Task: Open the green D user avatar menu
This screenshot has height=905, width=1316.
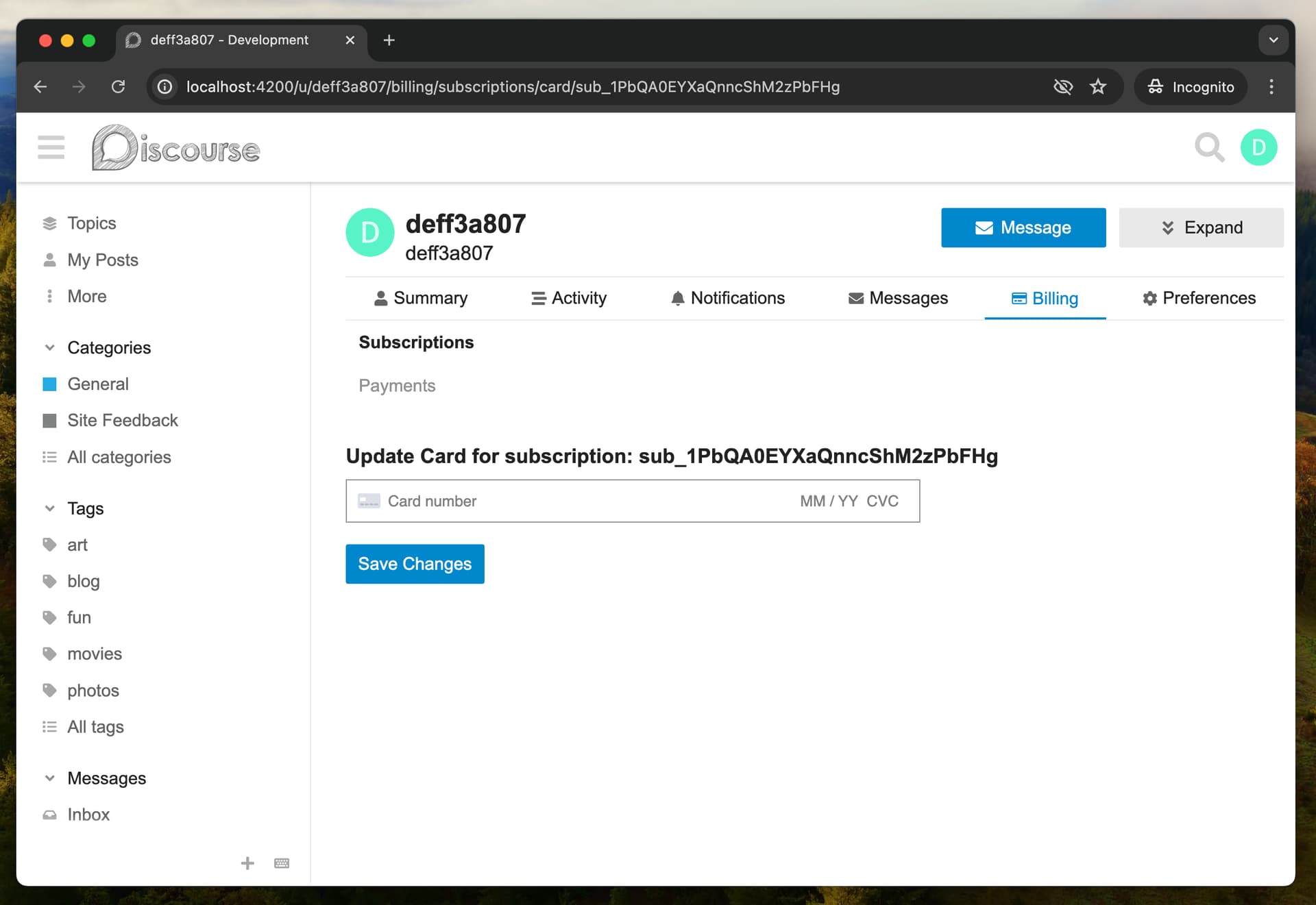Action: click(x=1258, y=147)
